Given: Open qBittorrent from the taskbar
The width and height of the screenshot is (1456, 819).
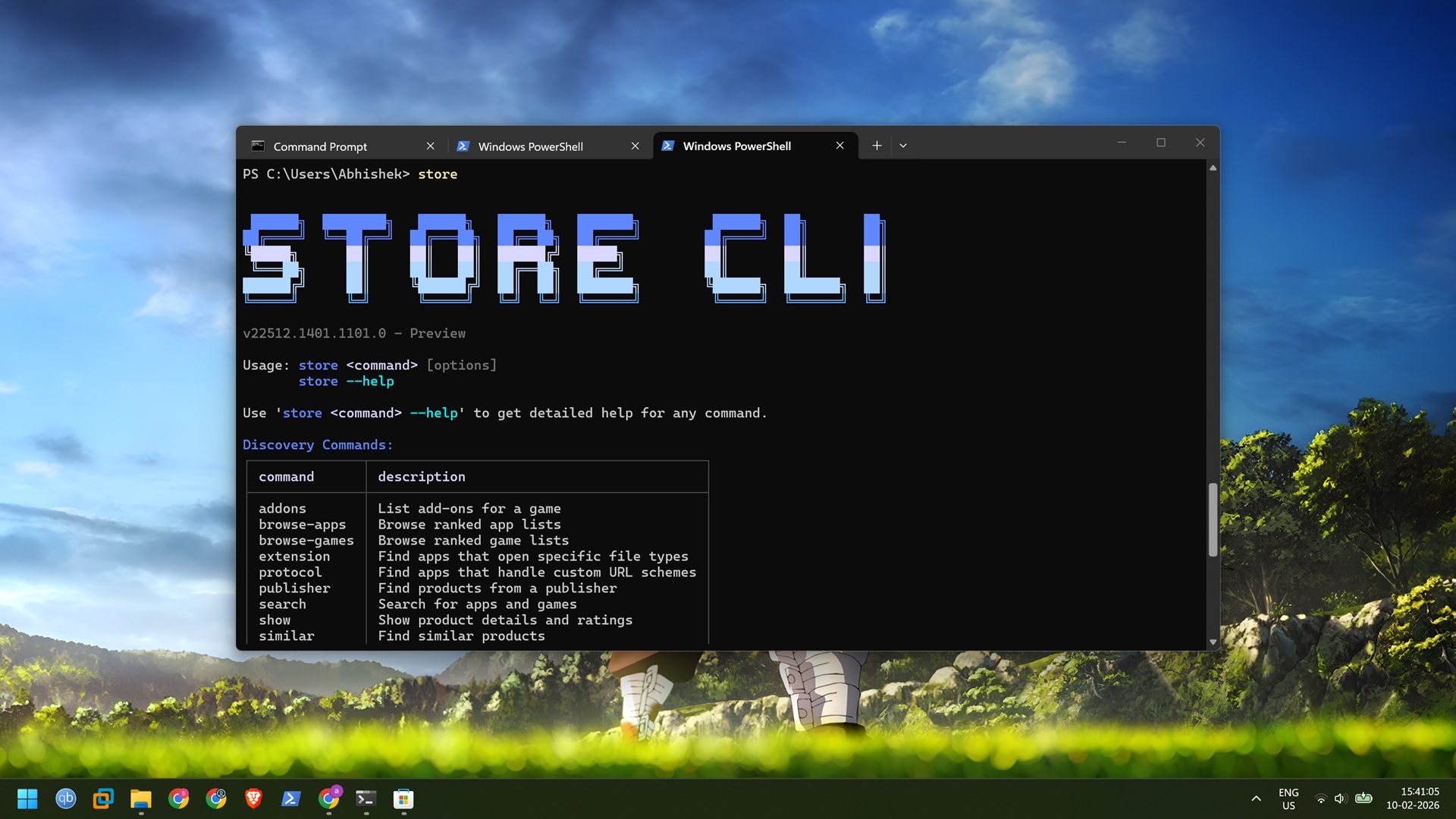Looking at the screenshot, I should point(66,799).
